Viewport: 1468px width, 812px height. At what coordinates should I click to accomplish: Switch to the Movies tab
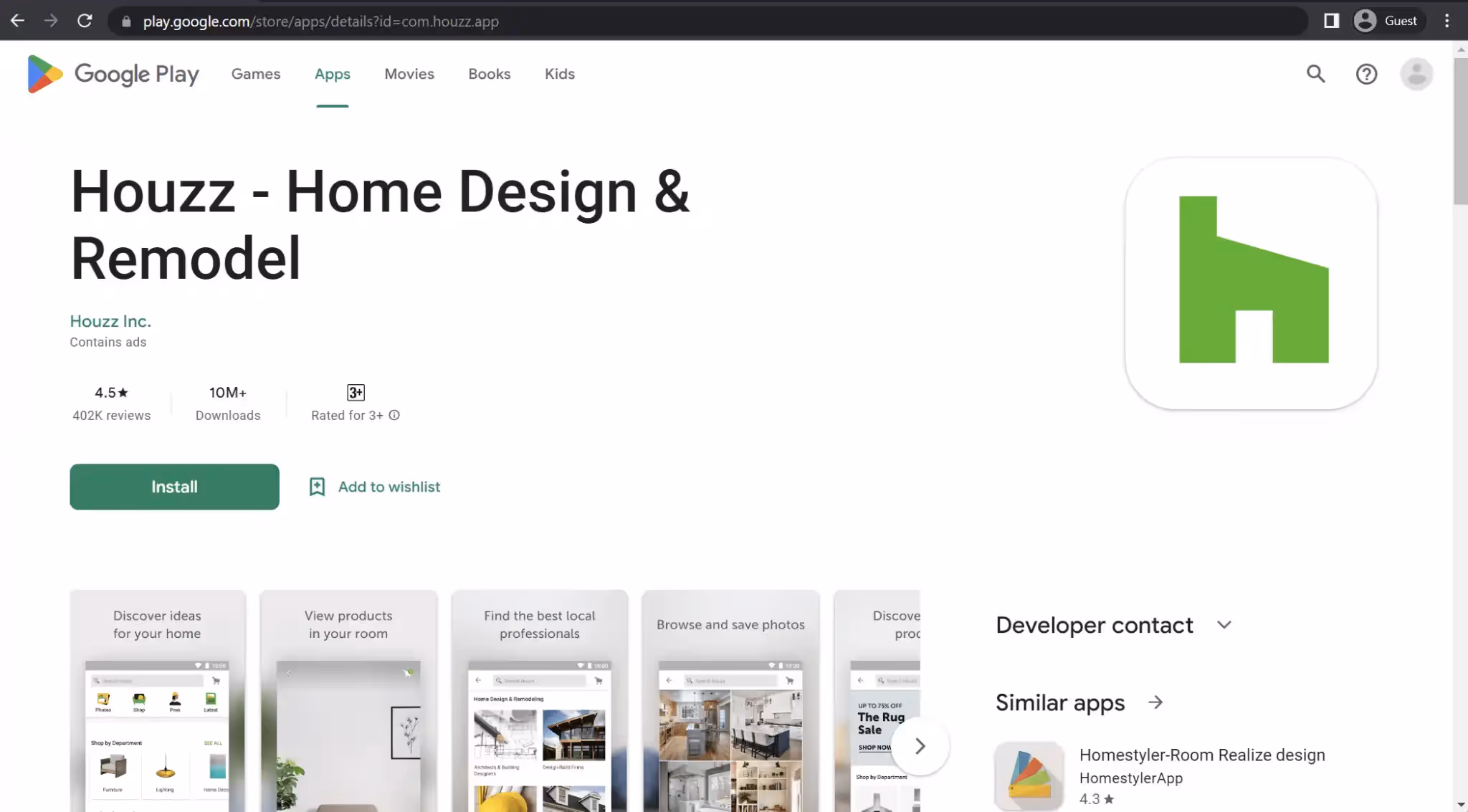point(409,74)
